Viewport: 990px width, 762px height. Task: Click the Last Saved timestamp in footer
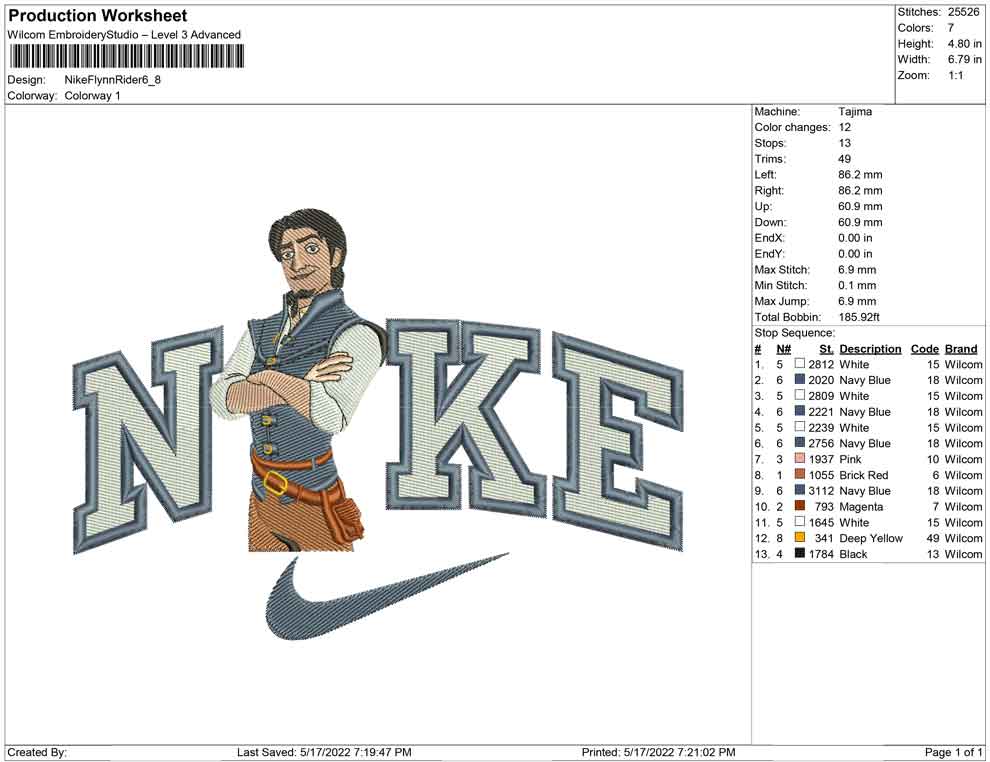[x=324, y=752]
